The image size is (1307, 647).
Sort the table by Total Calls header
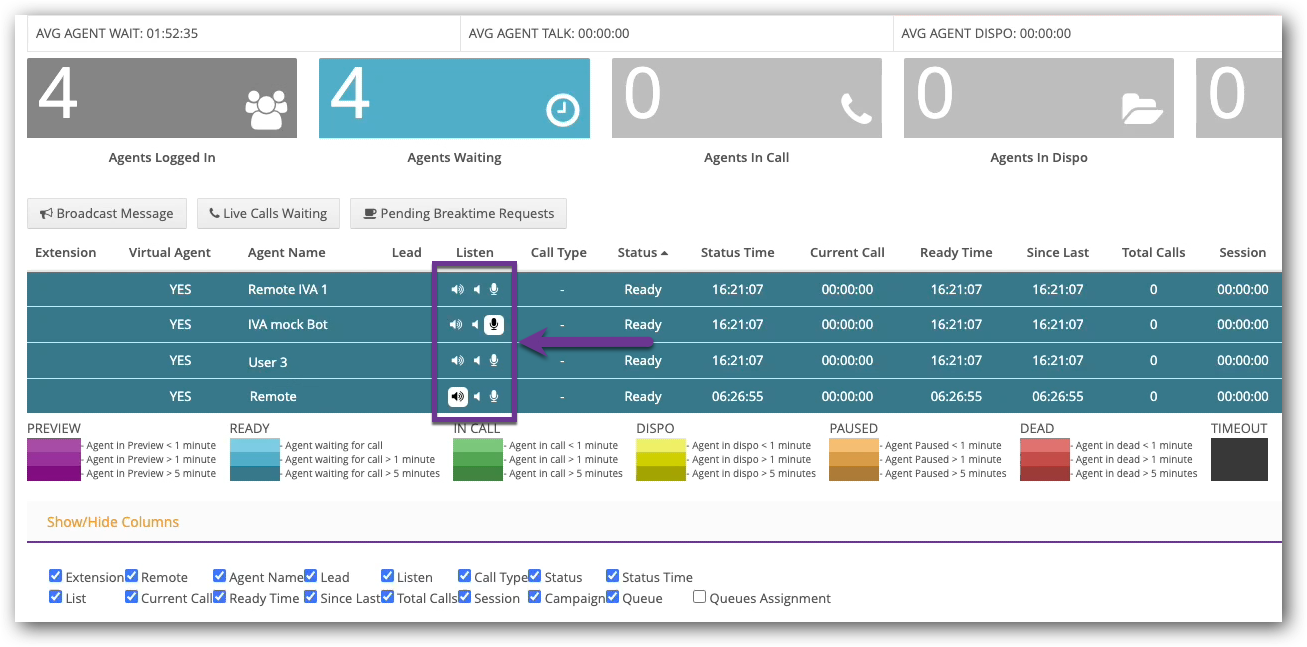(x=1153, y=252)
